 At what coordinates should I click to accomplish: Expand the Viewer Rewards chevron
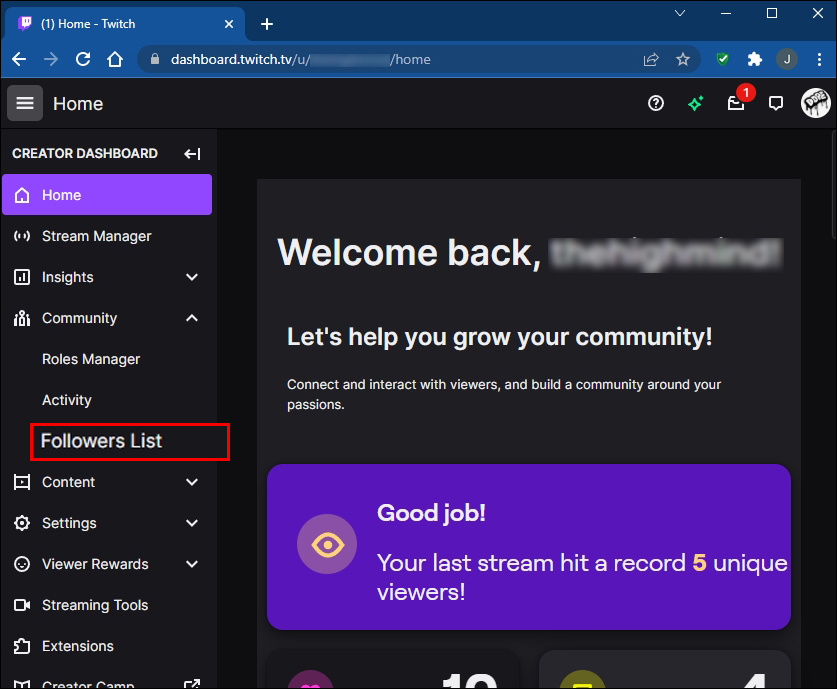(192, 564)
